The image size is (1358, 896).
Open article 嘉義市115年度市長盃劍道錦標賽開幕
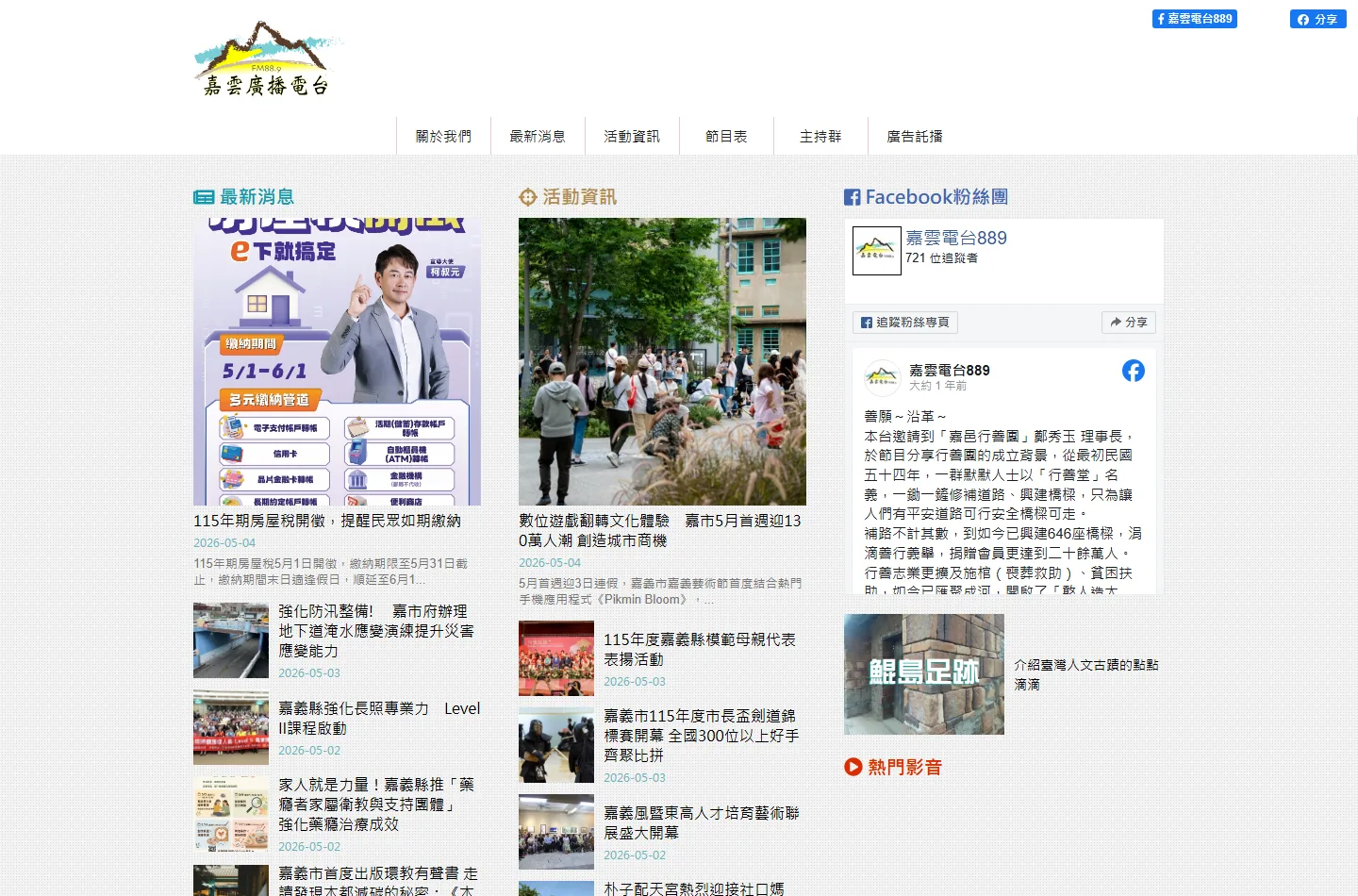(702, 736)
